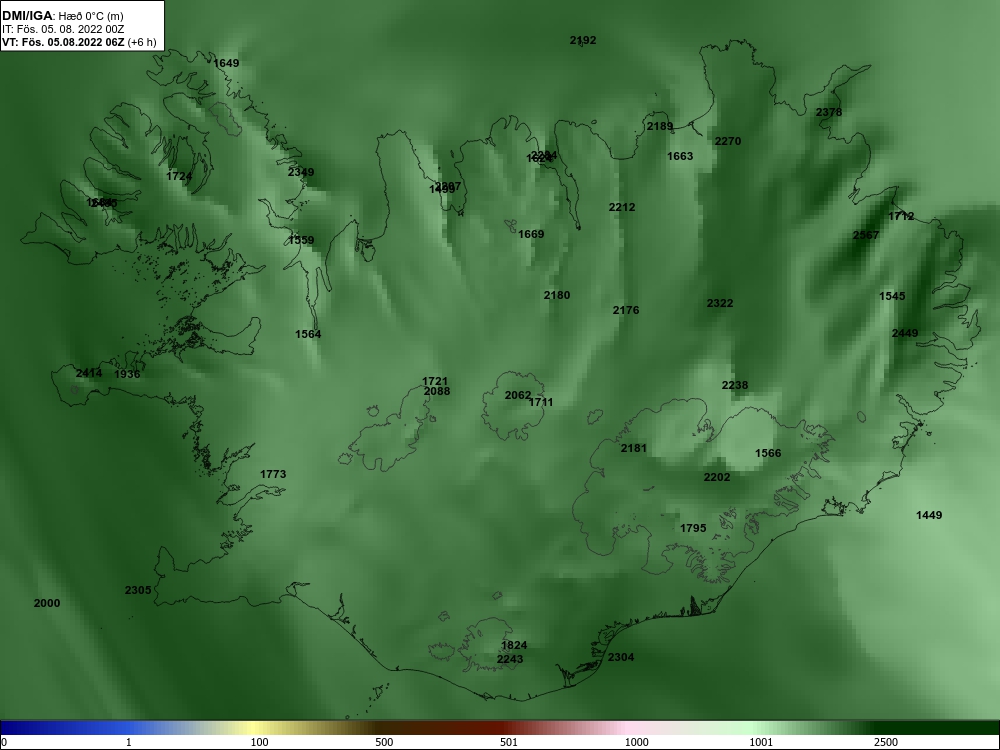This screenshot has height=750, width=1000.
Task: Click the 501 tick on color scale
Action: coord(509,742)
